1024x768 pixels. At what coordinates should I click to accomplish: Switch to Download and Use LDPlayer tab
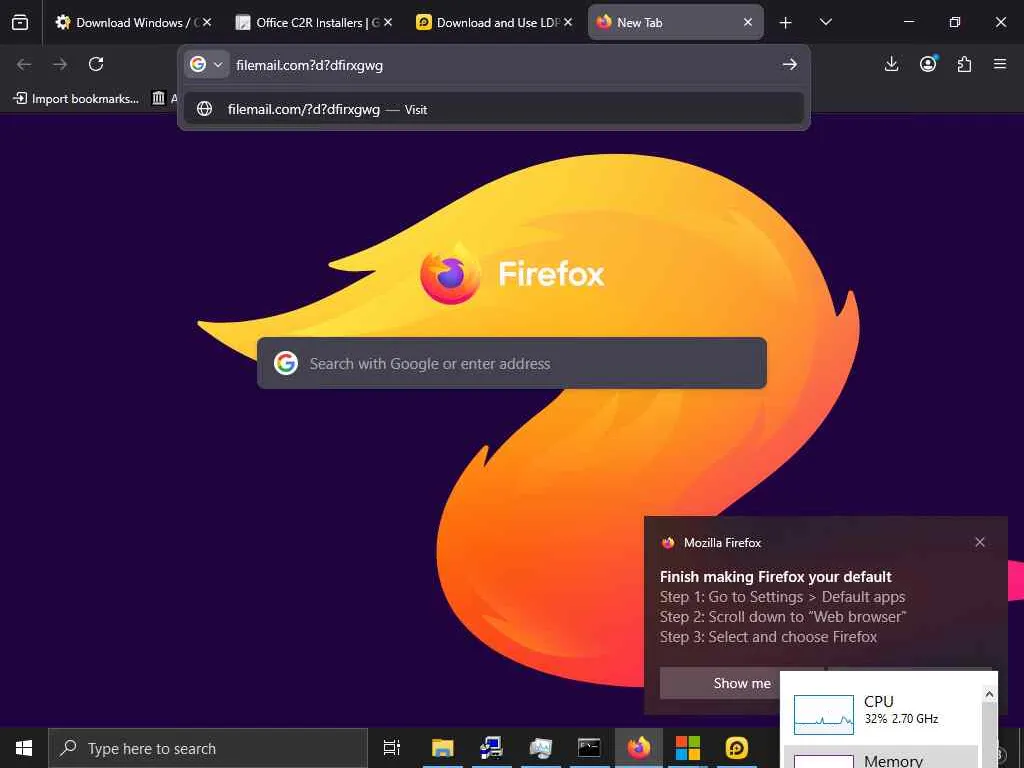[494, 22]
